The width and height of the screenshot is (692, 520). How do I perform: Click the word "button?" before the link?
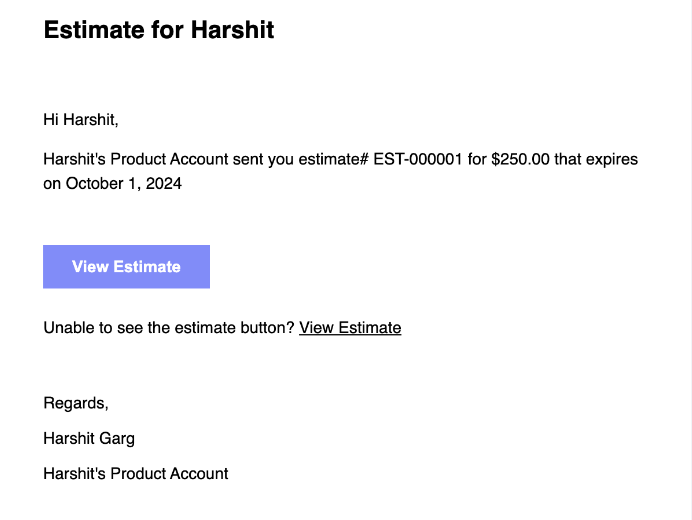268,328
